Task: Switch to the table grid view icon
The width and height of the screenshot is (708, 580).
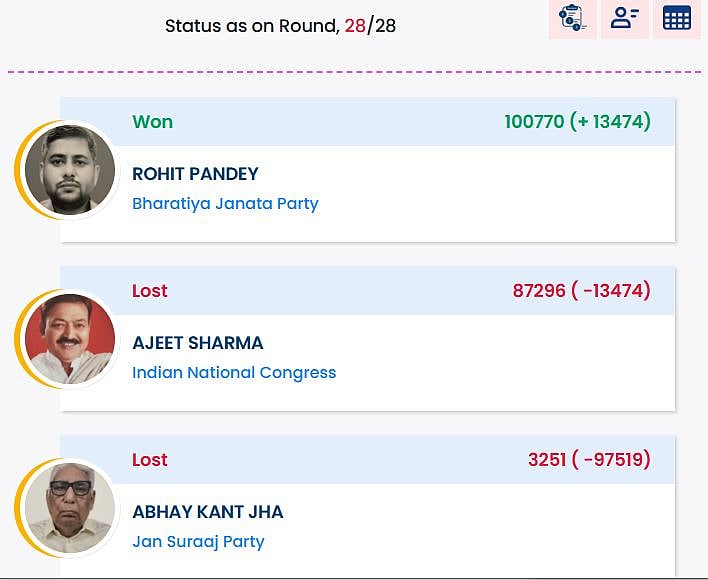Action: pos(677,18)
